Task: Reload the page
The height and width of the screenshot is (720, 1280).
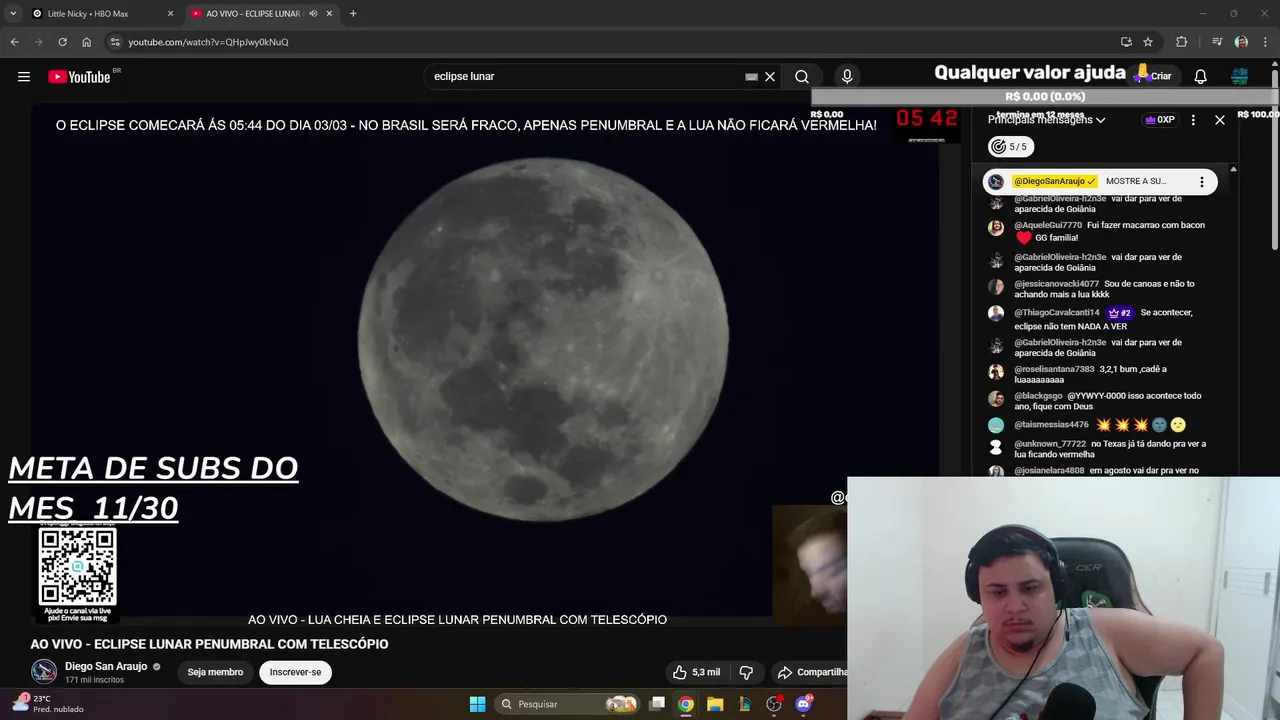Action: (x=62, y=42)
